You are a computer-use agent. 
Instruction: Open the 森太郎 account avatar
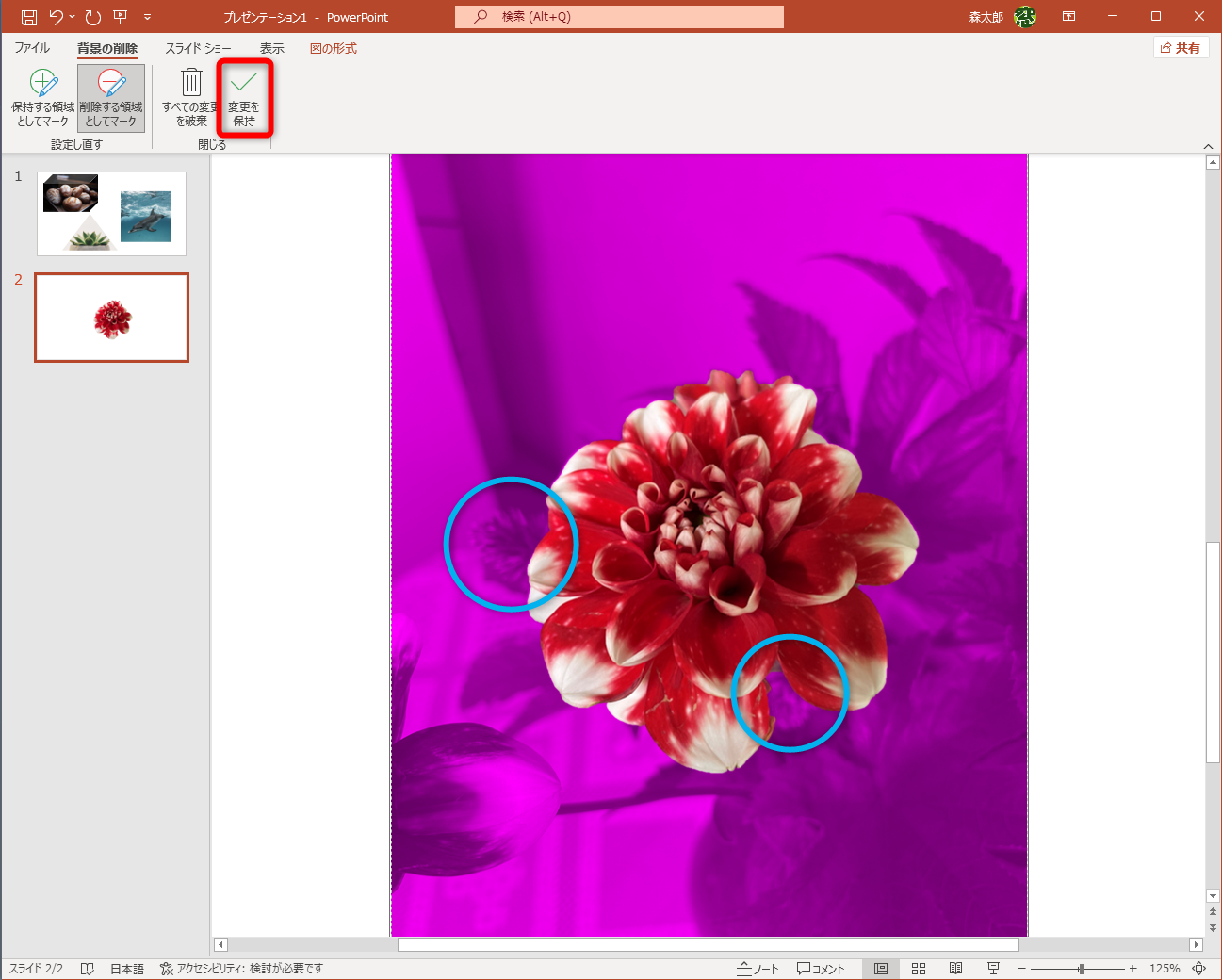click(x=1025, y=17)
